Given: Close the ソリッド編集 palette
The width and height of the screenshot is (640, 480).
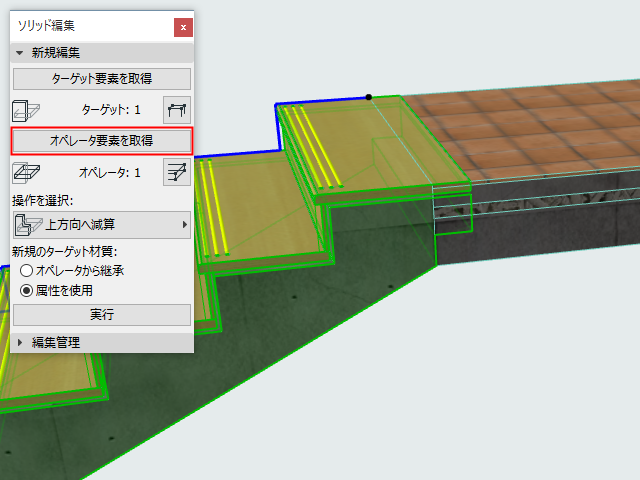Looking at the screenshot, I should coord(183,27).
